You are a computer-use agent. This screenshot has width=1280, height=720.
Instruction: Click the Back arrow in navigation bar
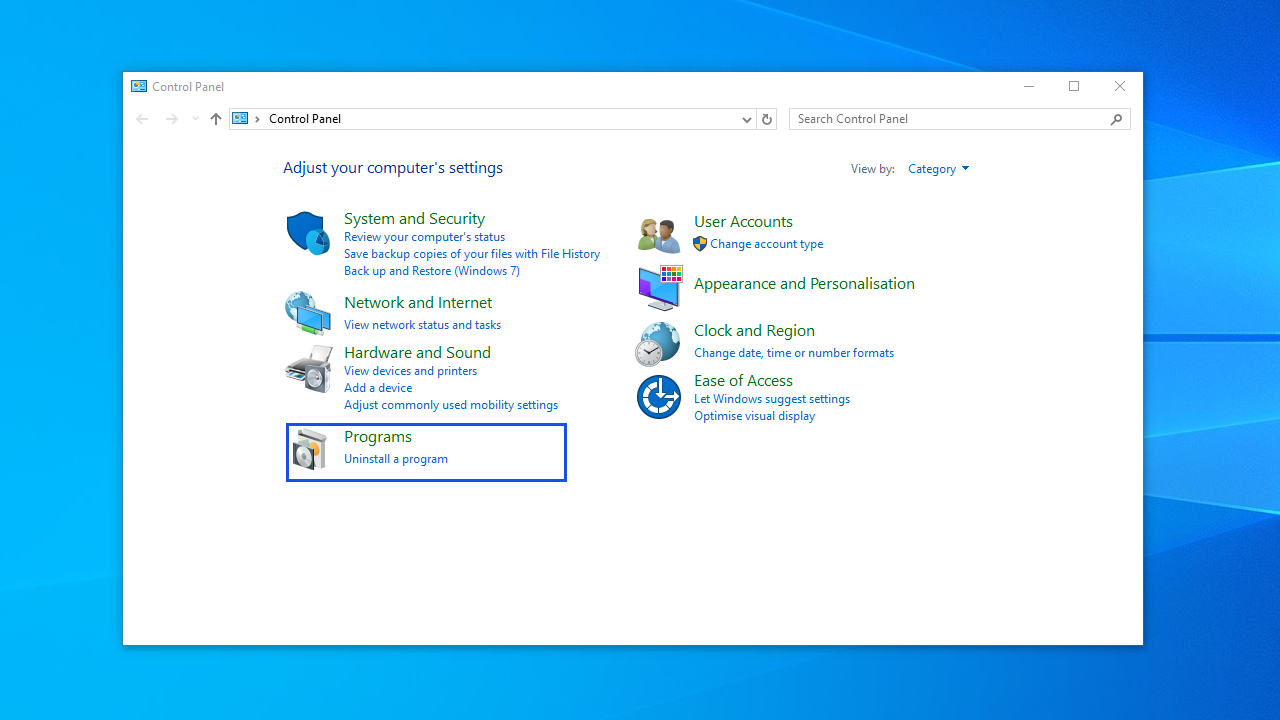(142, 119)
